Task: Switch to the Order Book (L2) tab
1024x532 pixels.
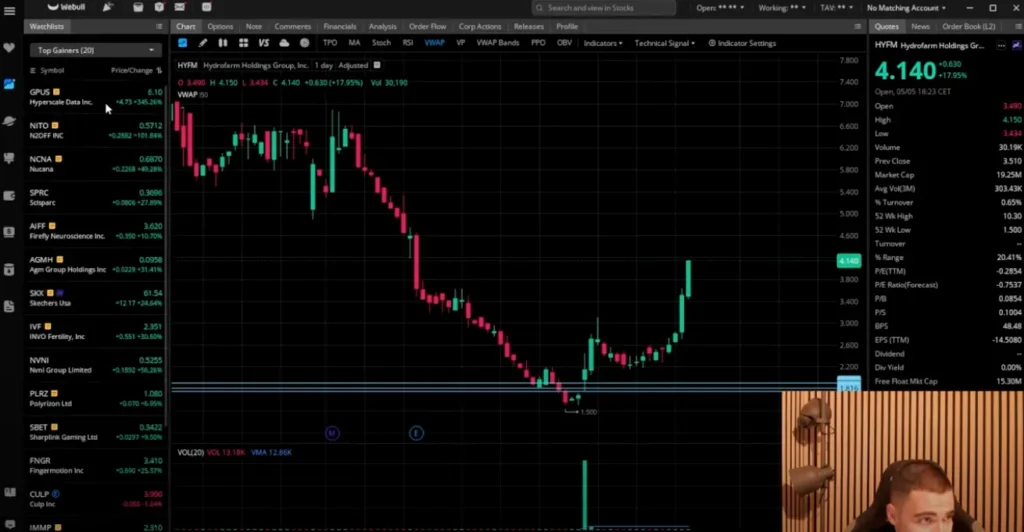Action: (968, 27)
